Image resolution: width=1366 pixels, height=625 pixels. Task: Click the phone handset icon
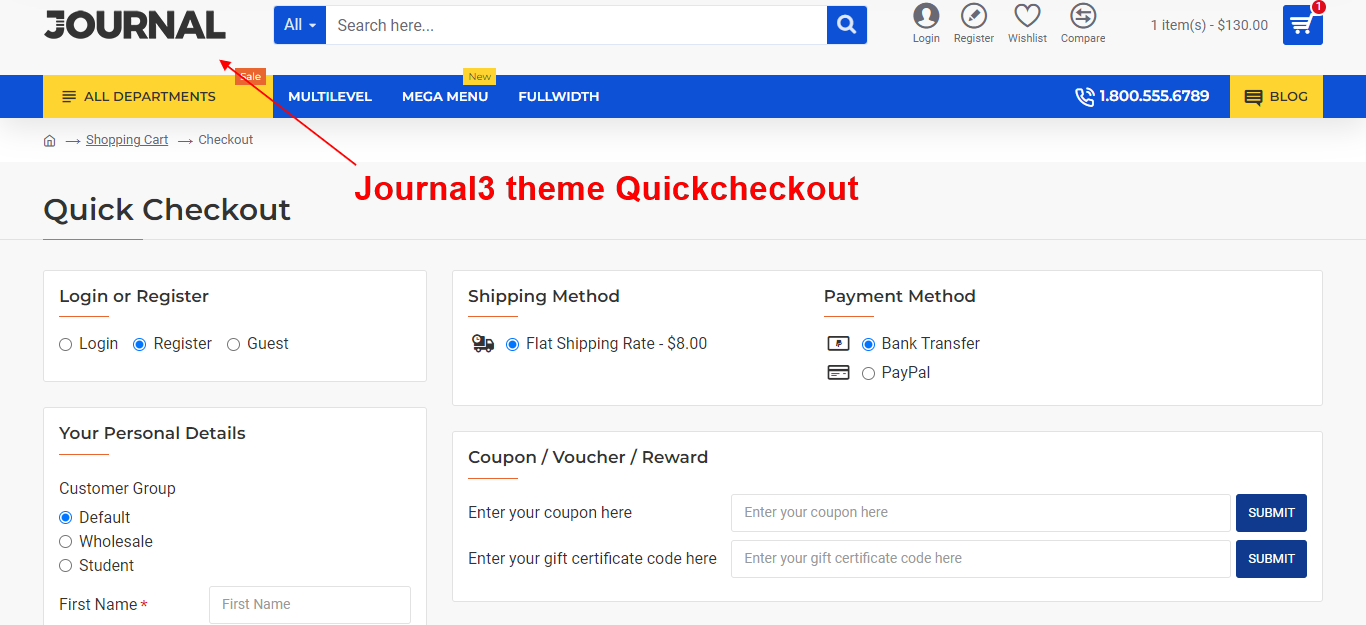point(1085,97)
